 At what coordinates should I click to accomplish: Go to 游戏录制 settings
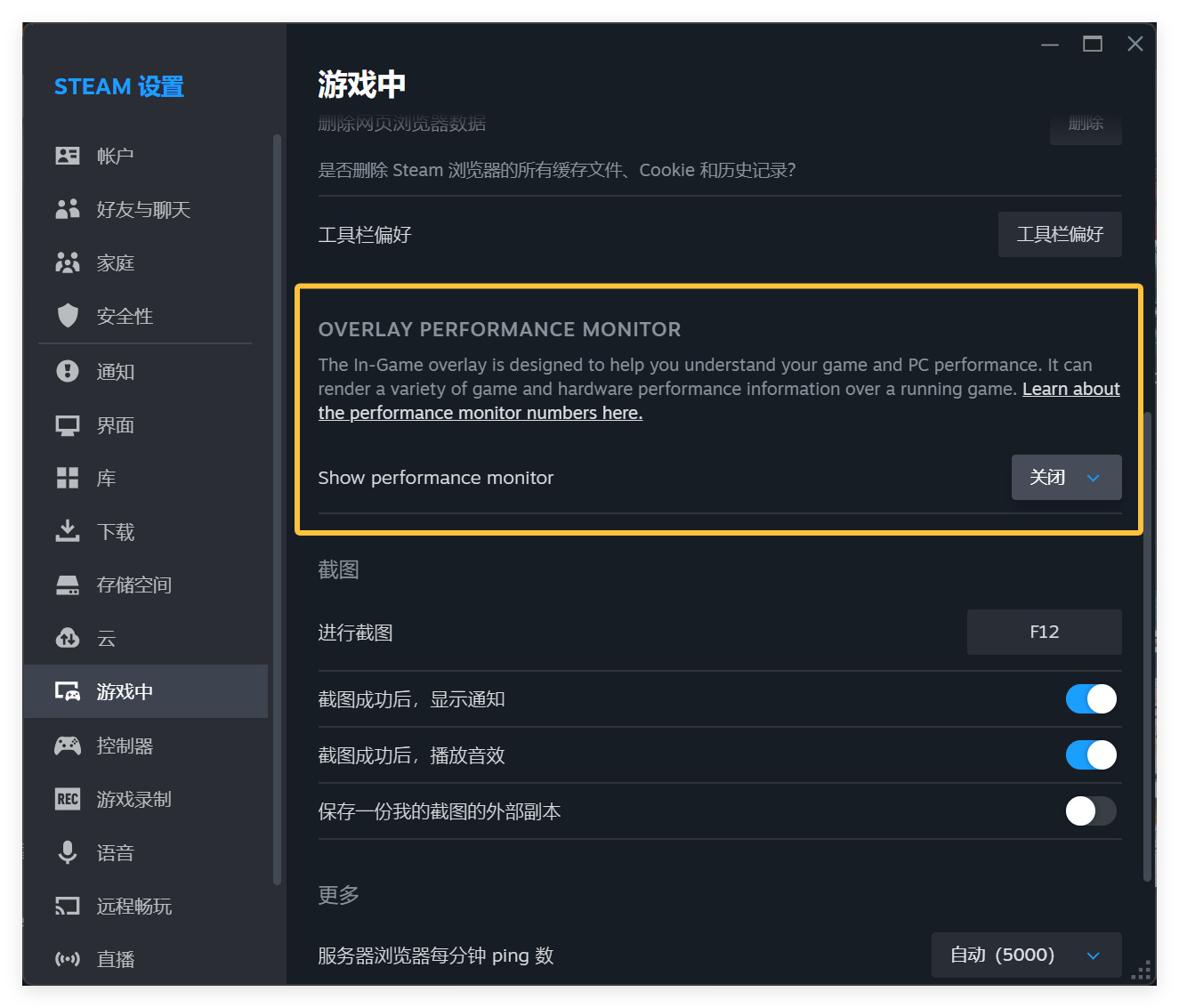[x=146, y=799]
